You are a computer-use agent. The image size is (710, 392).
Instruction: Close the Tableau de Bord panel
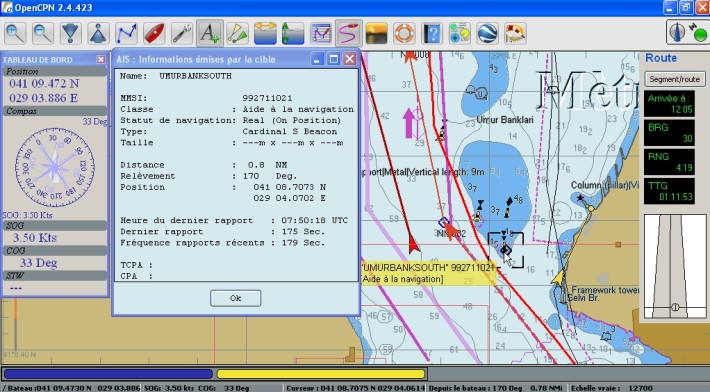point(101,60)
